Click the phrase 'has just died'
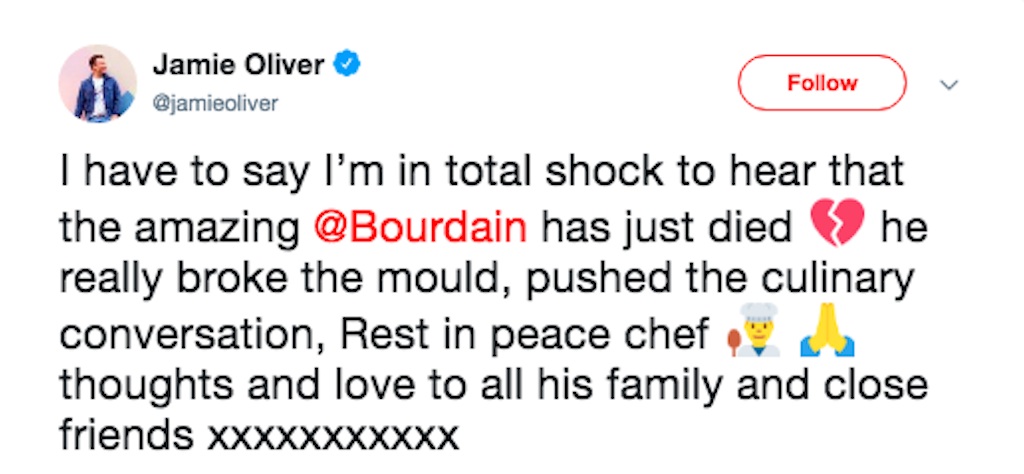The width and height of the screenshot is (1024, 474). 665,228
